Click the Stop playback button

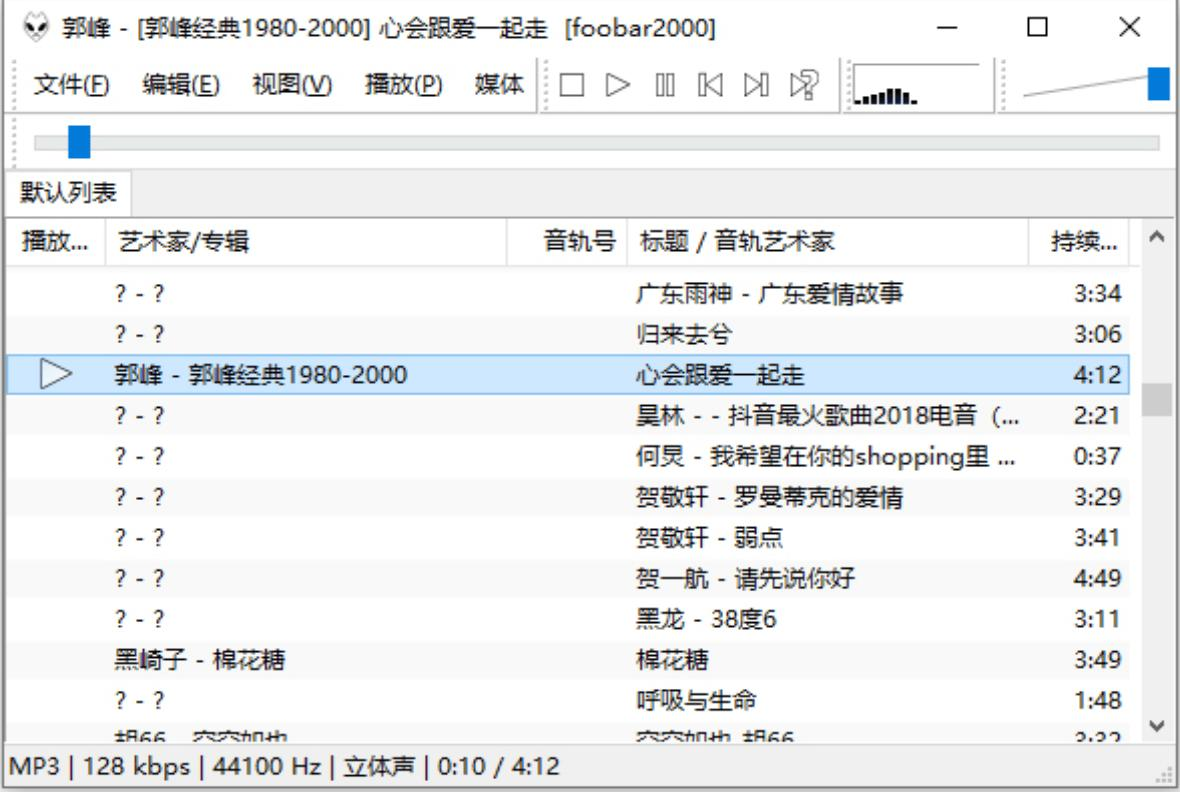[x=572, y=84]
